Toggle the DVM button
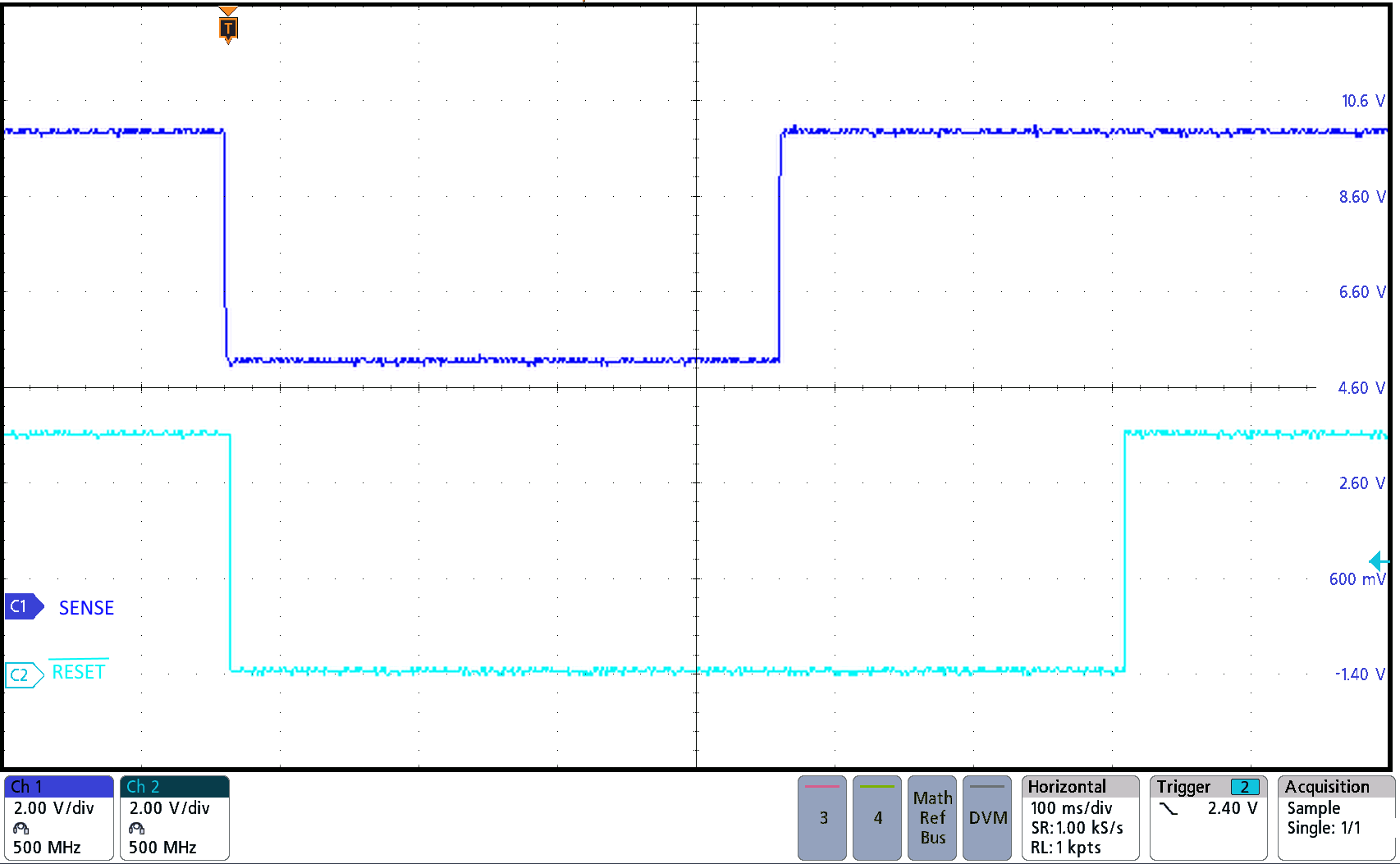 pos(987,817)
